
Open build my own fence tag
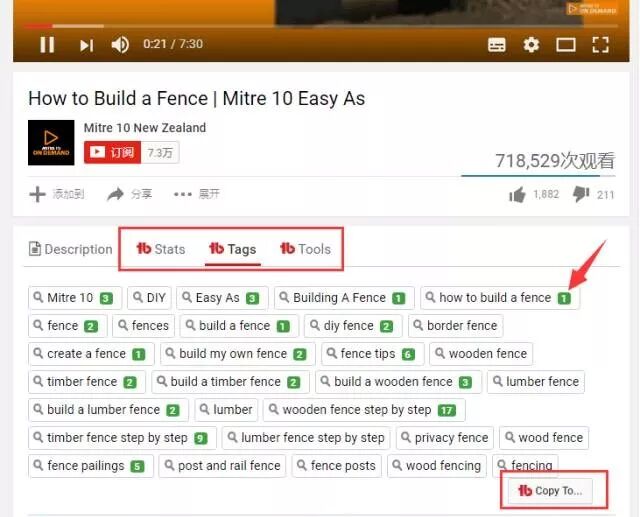tap(238, 354)
